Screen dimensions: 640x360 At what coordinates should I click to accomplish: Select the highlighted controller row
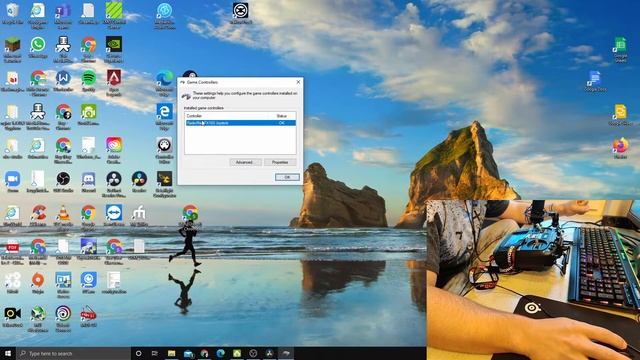click(240, 123)
